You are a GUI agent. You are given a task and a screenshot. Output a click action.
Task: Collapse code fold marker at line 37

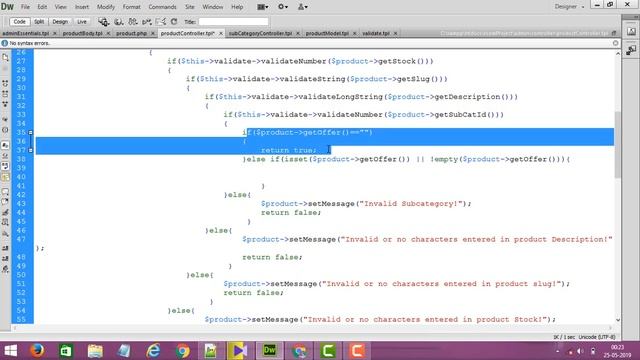tap(31, 150)
